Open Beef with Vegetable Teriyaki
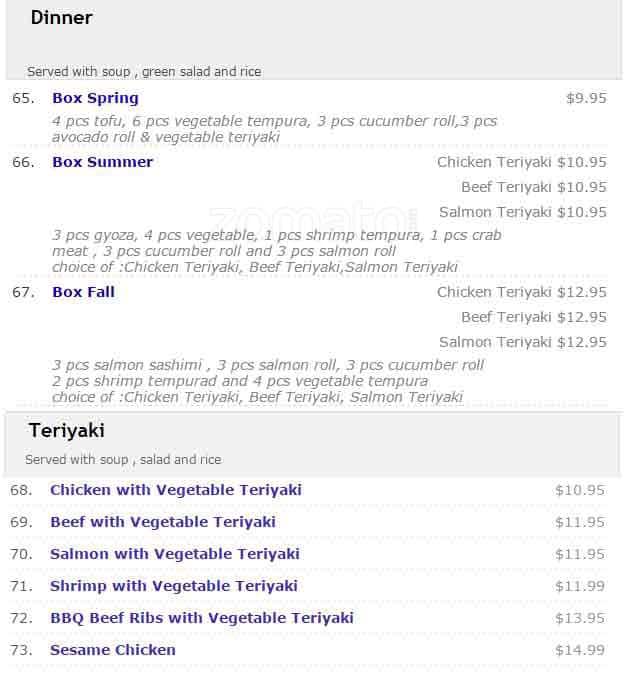This screenshot has width=627, height=673. (162, 522)
